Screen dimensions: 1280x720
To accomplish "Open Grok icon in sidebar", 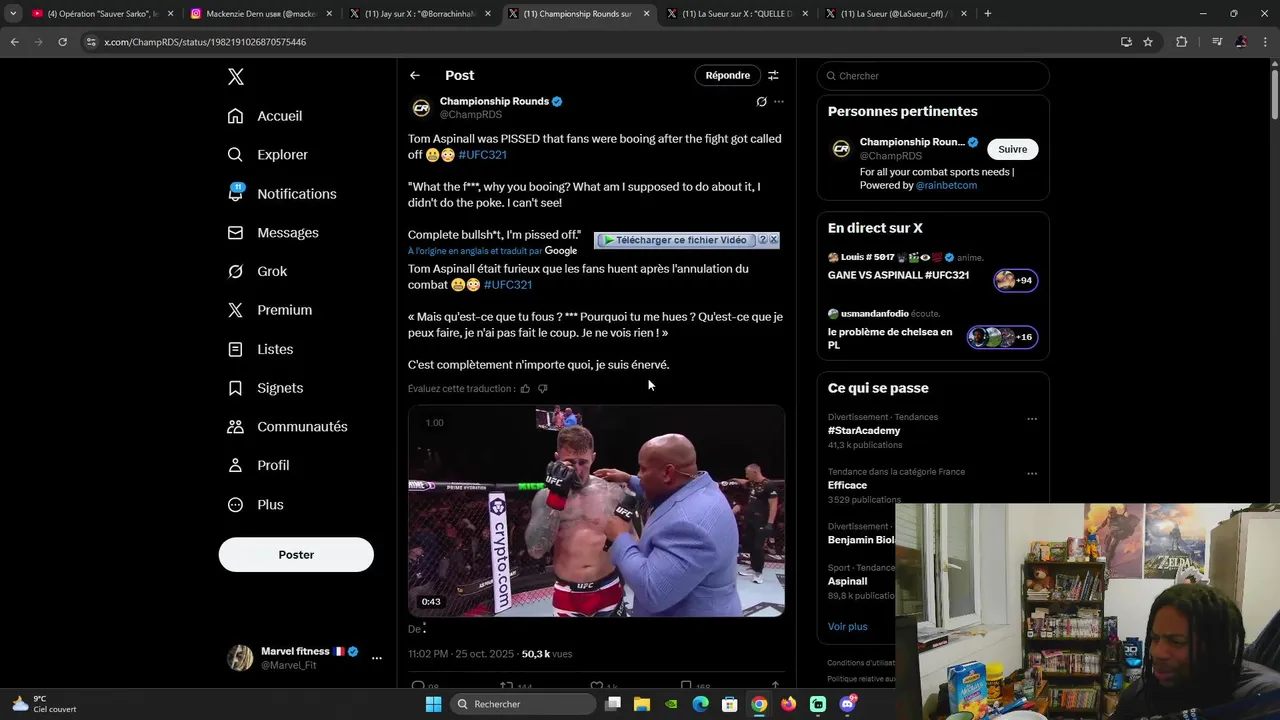I will click(235, 272).
